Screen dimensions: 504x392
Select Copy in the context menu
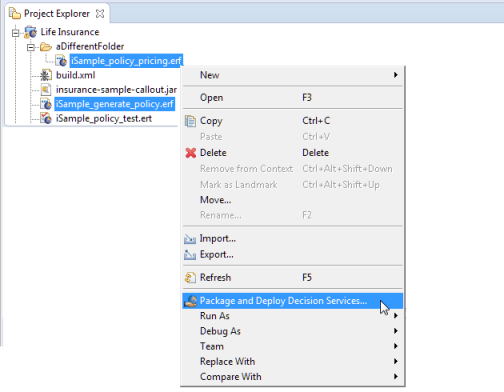click(293, 121)
